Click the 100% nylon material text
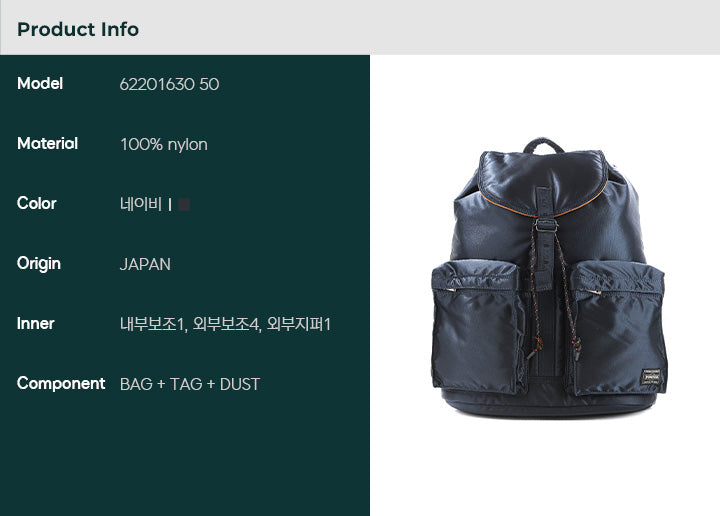720x516 pixels. (x=164, y=144)
